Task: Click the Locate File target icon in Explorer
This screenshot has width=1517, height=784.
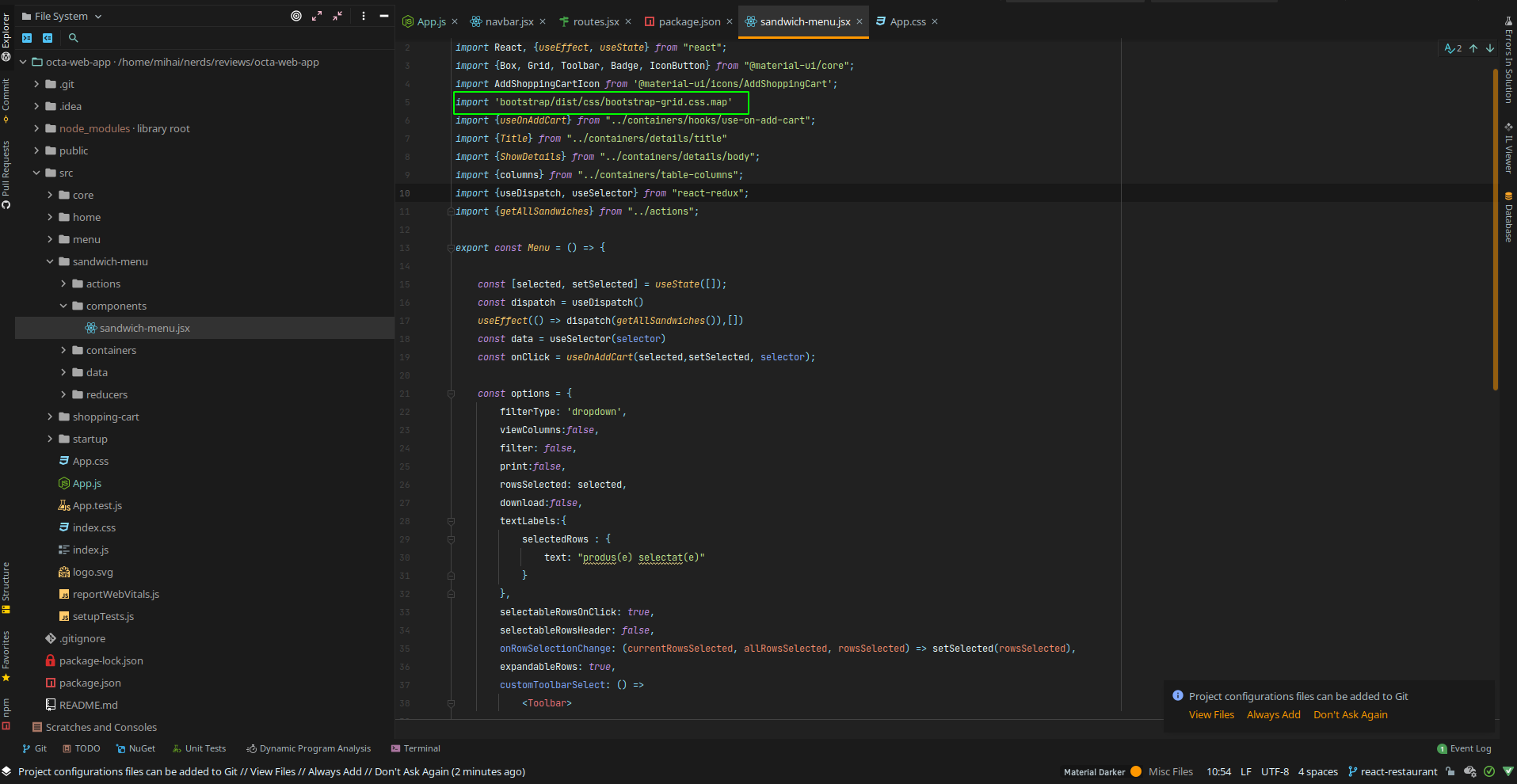Action: (296, 16)
